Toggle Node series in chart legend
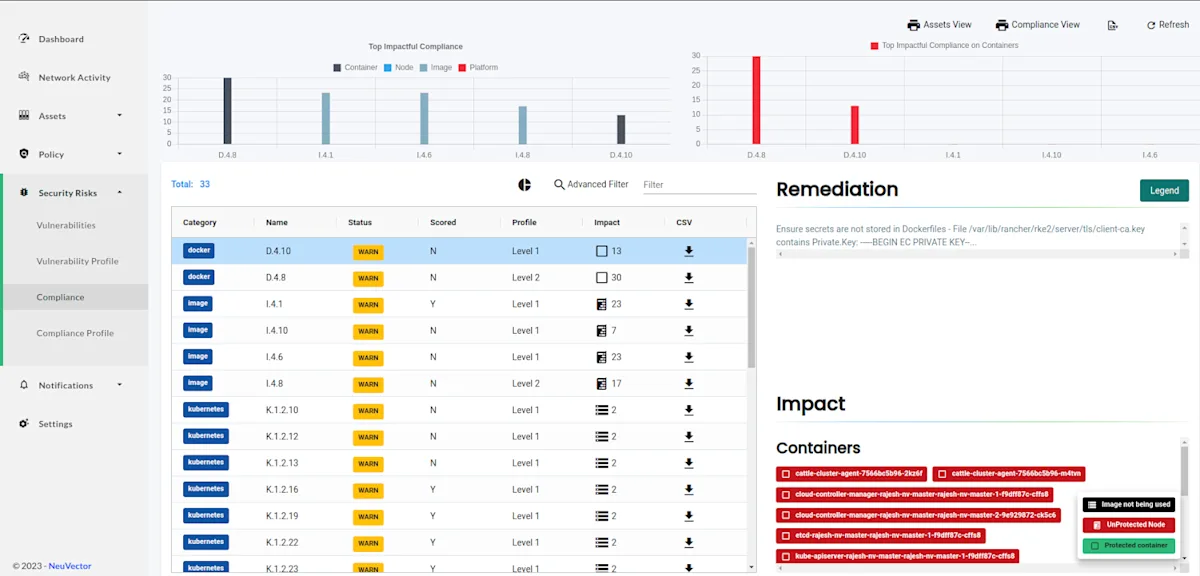 (x=399, y=68)
